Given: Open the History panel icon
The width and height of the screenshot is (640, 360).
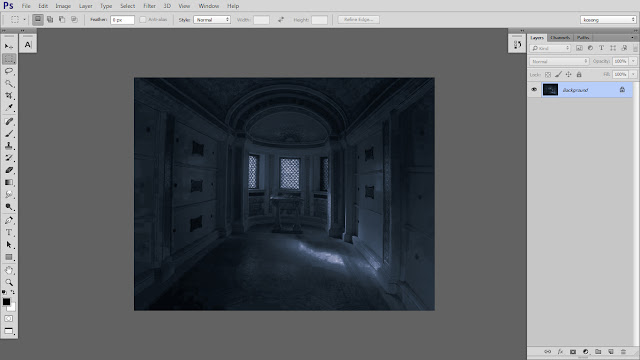Looking at the screenshot, I should click(x=517, y=44).
